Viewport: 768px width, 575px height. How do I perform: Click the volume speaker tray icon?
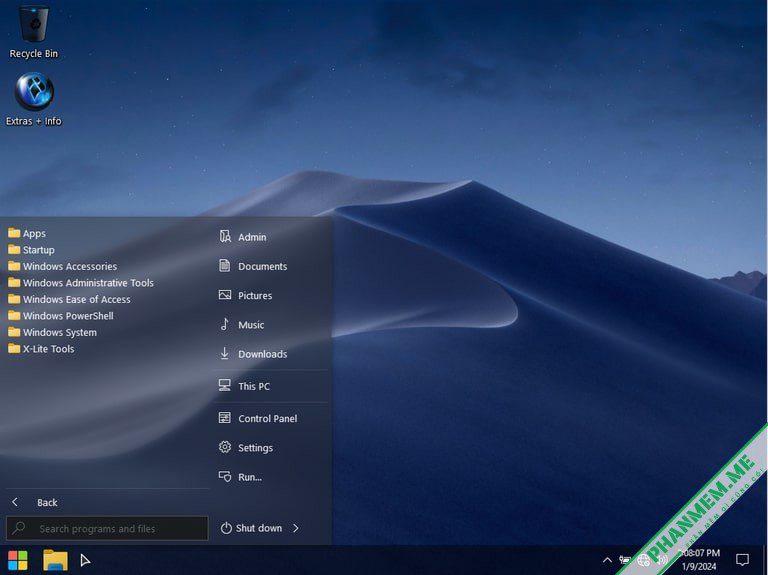click(x=662, y=560)
